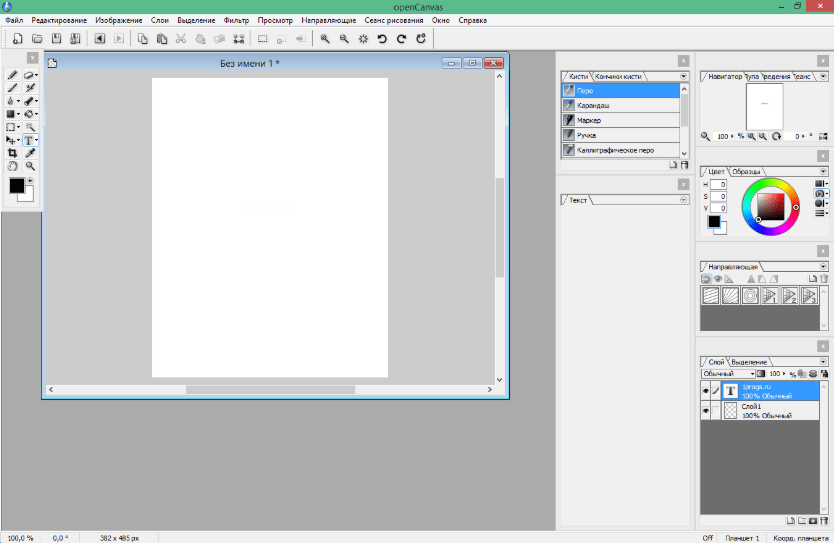Select the Crop tool
Screen dimensions: 835x545
pos(12,154)
